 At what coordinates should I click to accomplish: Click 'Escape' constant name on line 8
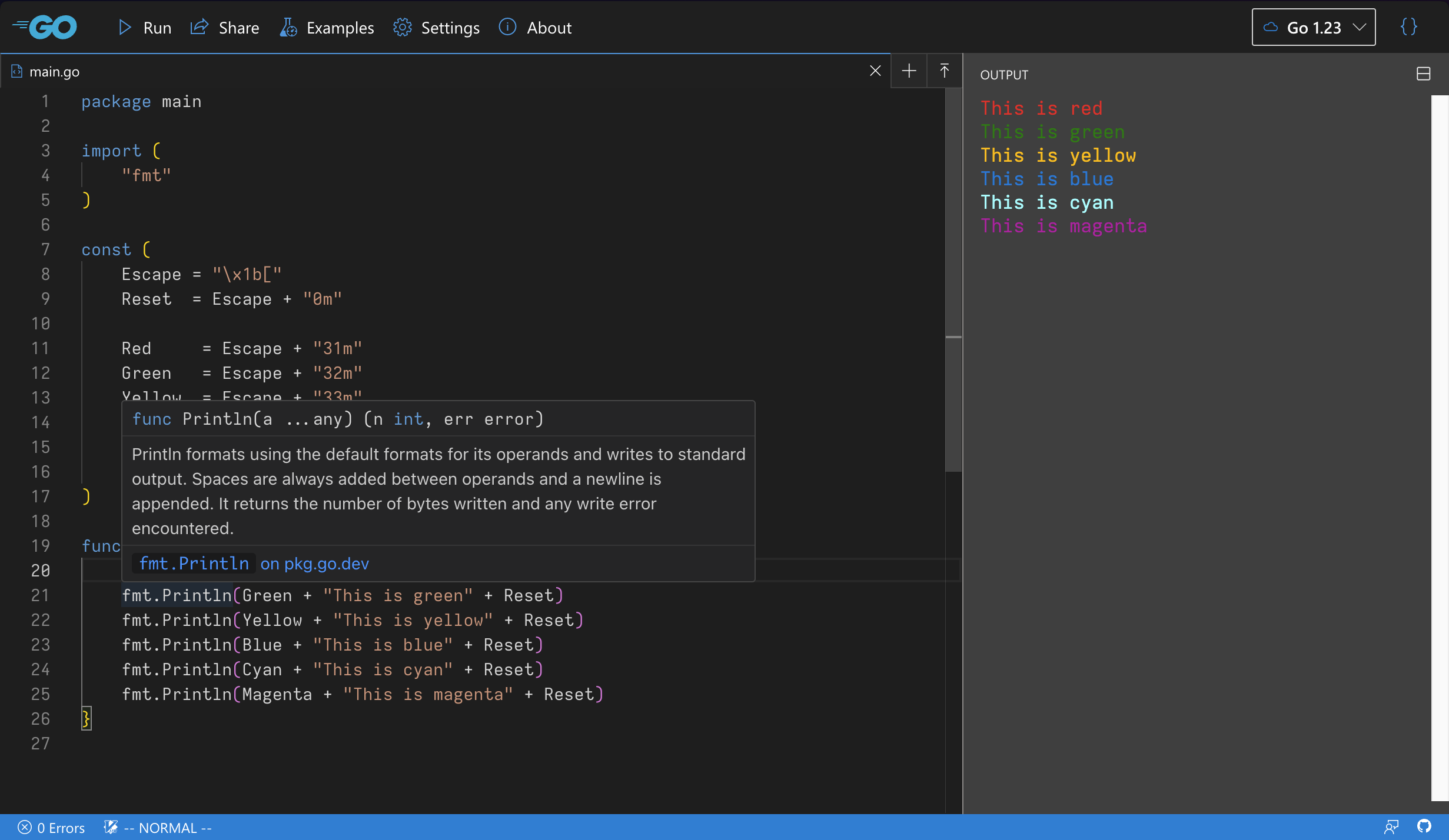[x=151, y=275]
